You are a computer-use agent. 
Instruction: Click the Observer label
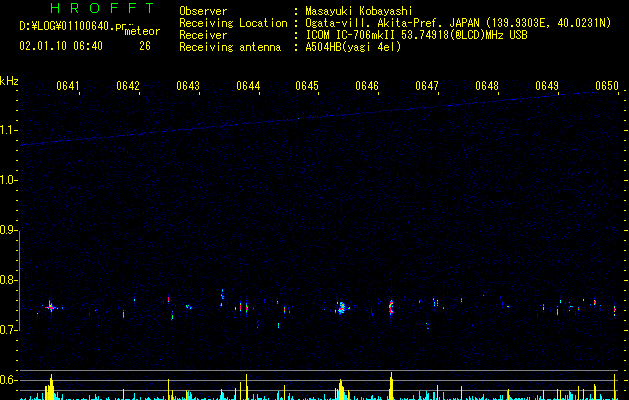(203, 11)
